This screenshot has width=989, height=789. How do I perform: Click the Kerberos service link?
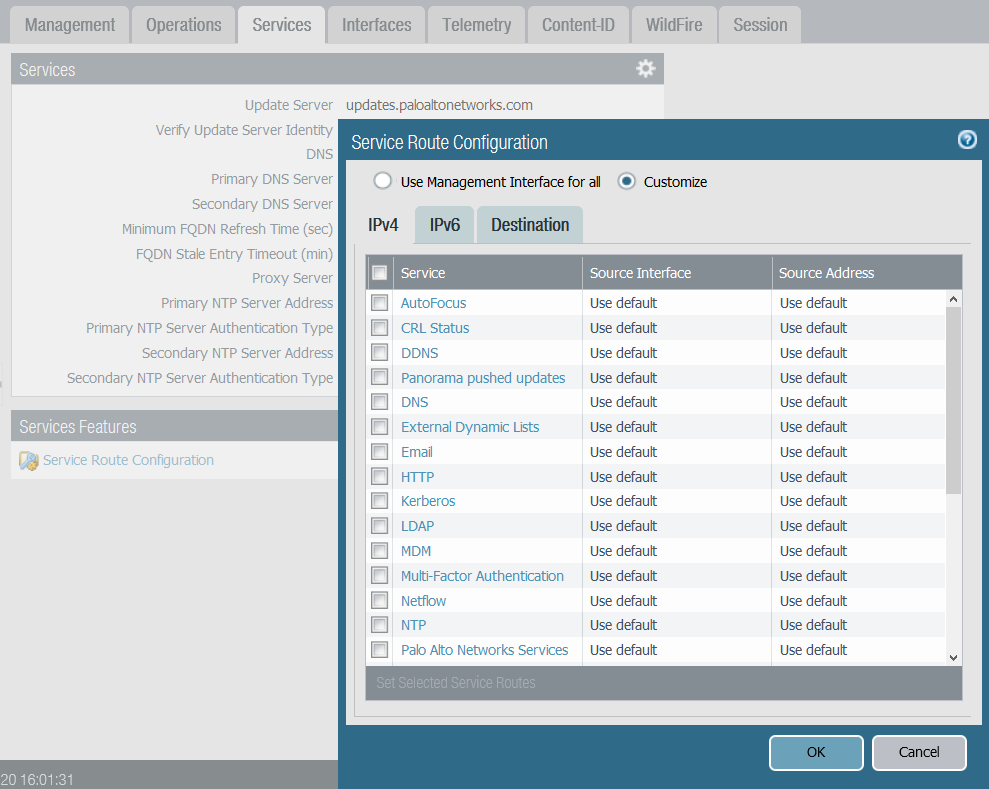(428, 501)
